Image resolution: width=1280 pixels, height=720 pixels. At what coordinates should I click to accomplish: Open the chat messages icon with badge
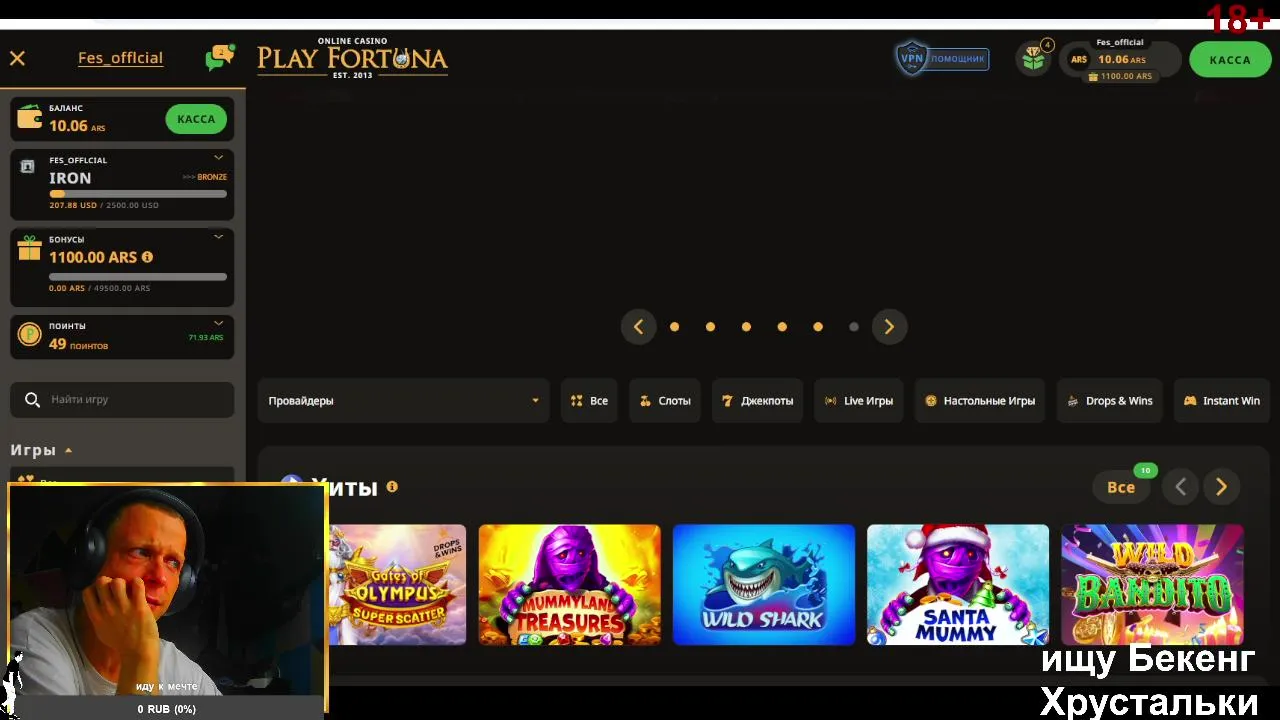(219, 57)
